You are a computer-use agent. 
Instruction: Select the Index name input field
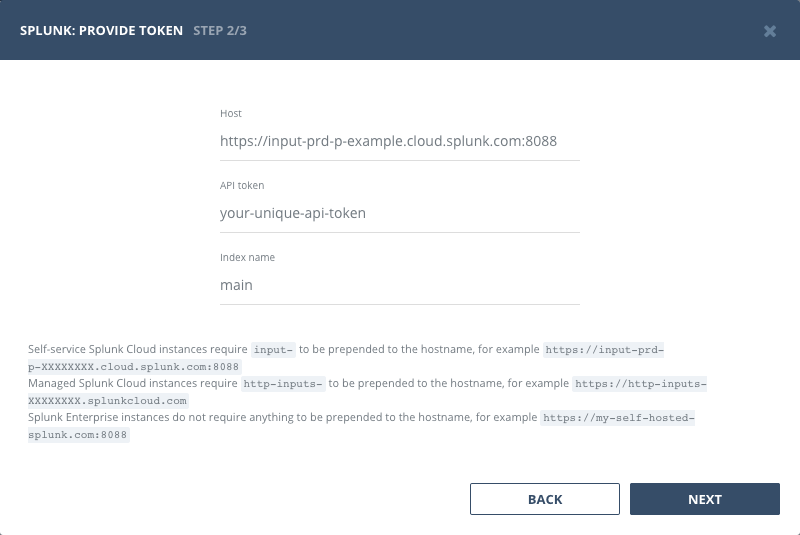(400, 285)
